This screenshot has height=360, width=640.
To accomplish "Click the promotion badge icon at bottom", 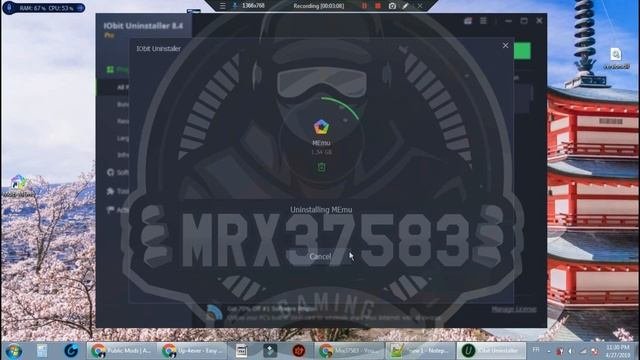I will (214, 313).
